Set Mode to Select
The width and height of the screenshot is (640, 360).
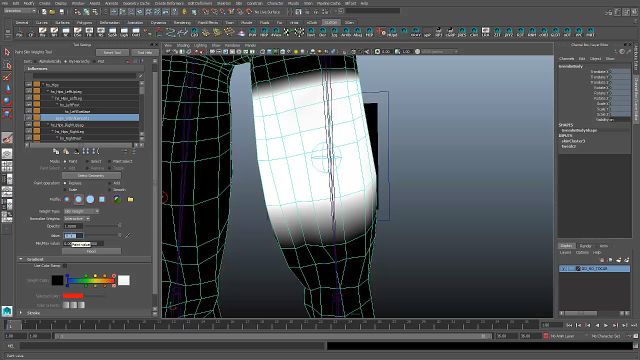coord(87,162)
